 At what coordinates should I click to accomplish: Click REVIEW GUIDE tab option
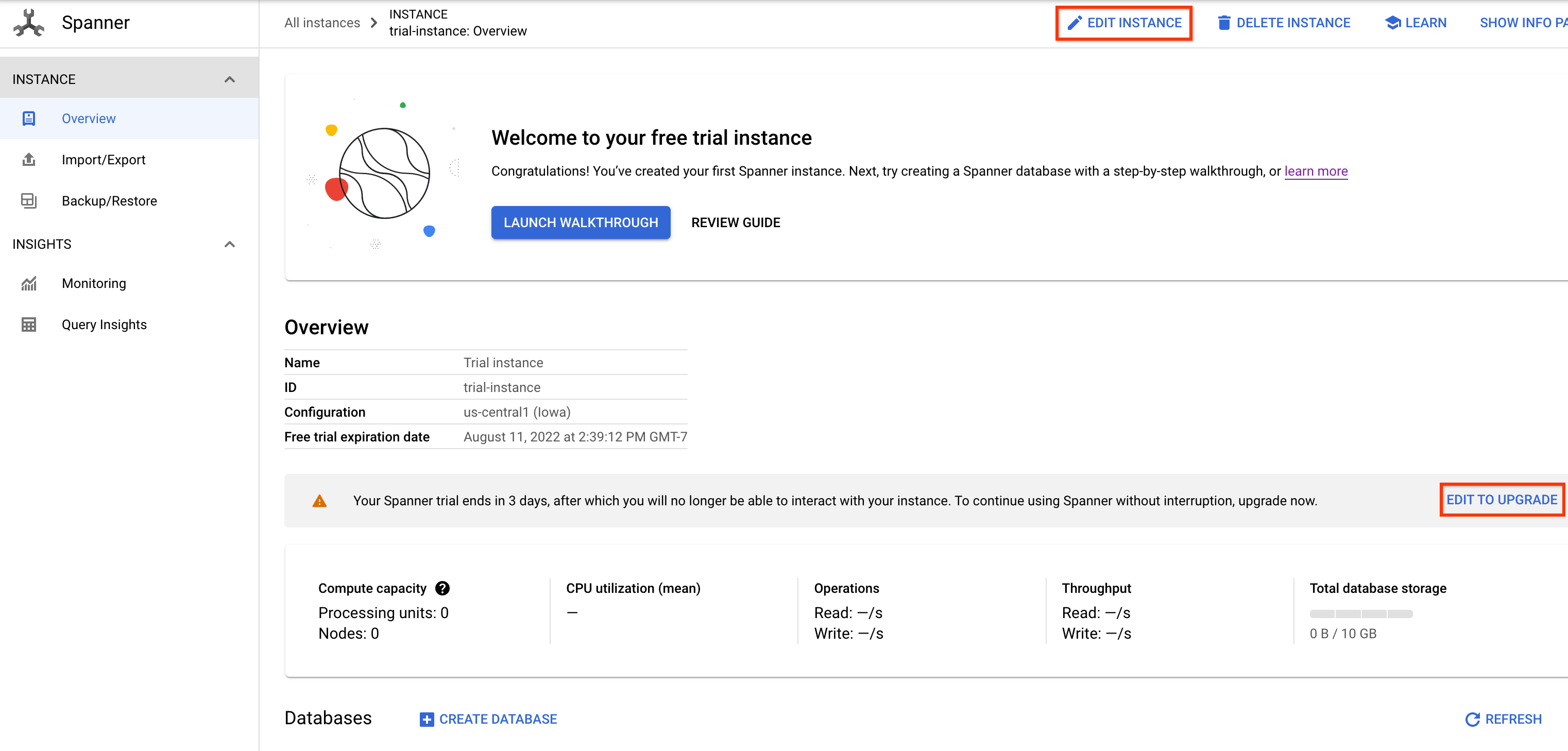tap(735, 222)
